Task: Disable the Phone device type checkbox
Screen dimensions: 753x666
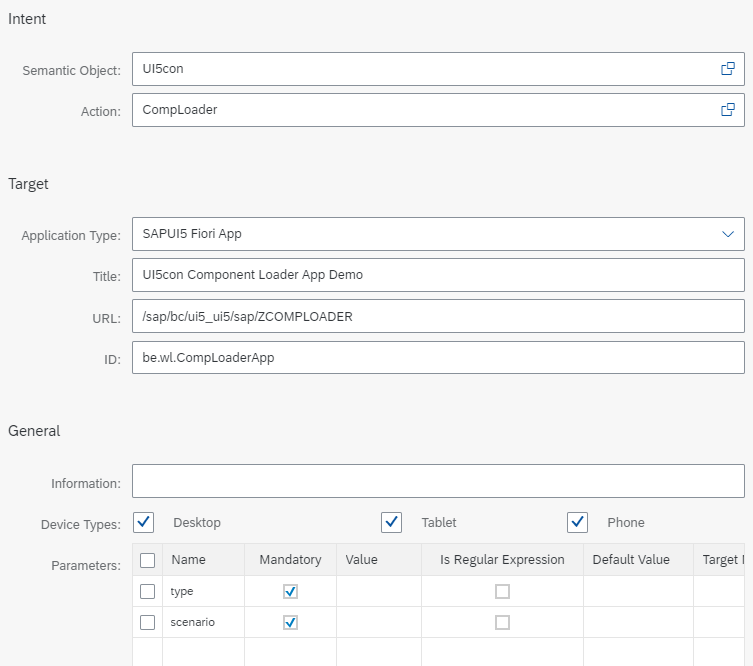Action: coord(577,522)
